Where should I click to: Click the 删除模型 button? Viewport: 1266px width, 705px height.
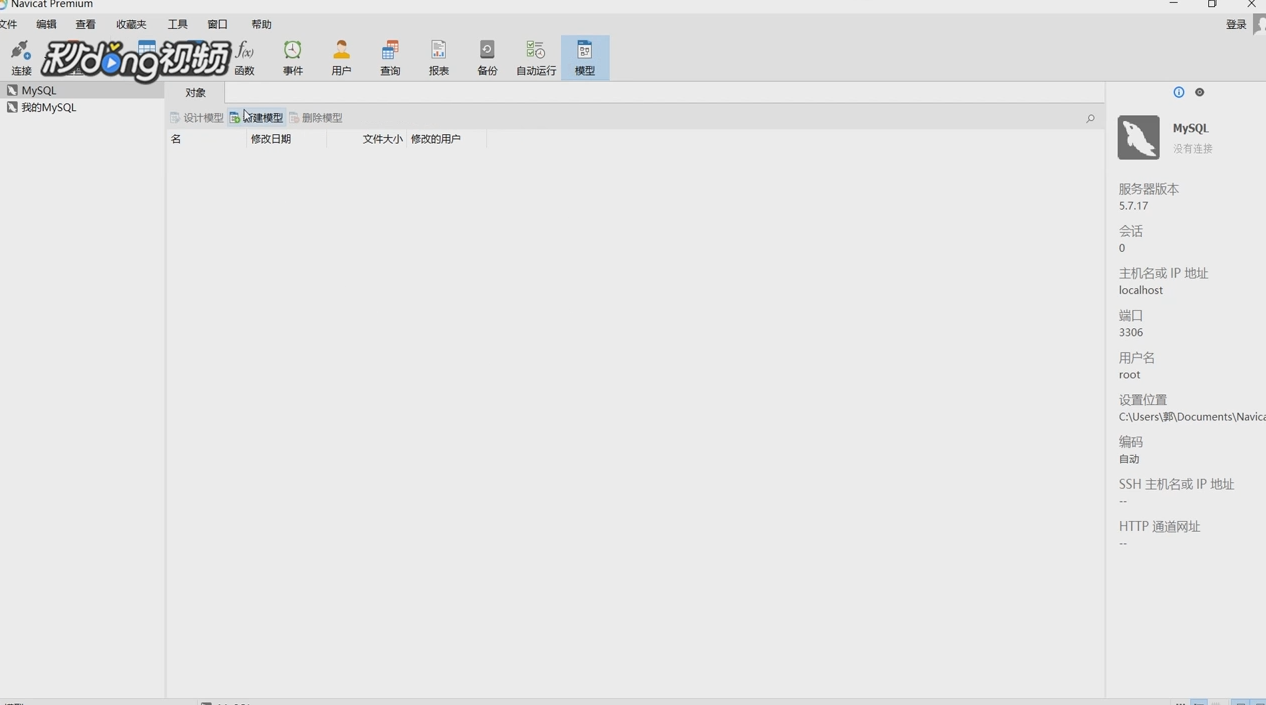[316, 118]
